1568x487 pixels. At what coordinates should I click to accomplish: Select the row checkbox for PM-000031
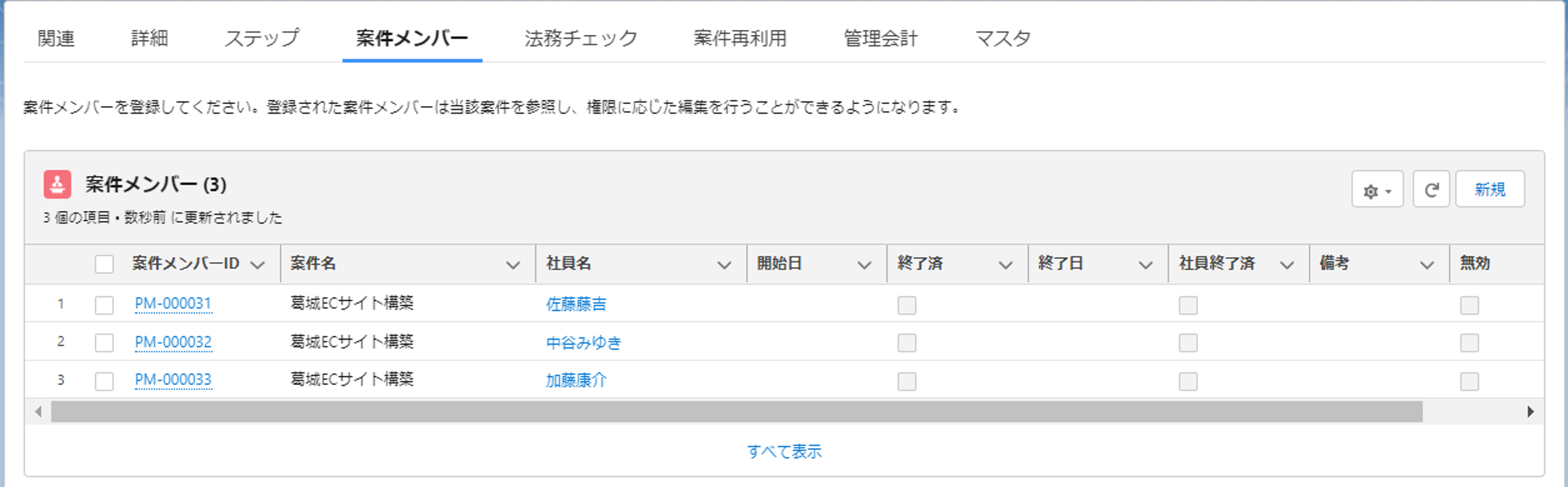coord(104,305)
